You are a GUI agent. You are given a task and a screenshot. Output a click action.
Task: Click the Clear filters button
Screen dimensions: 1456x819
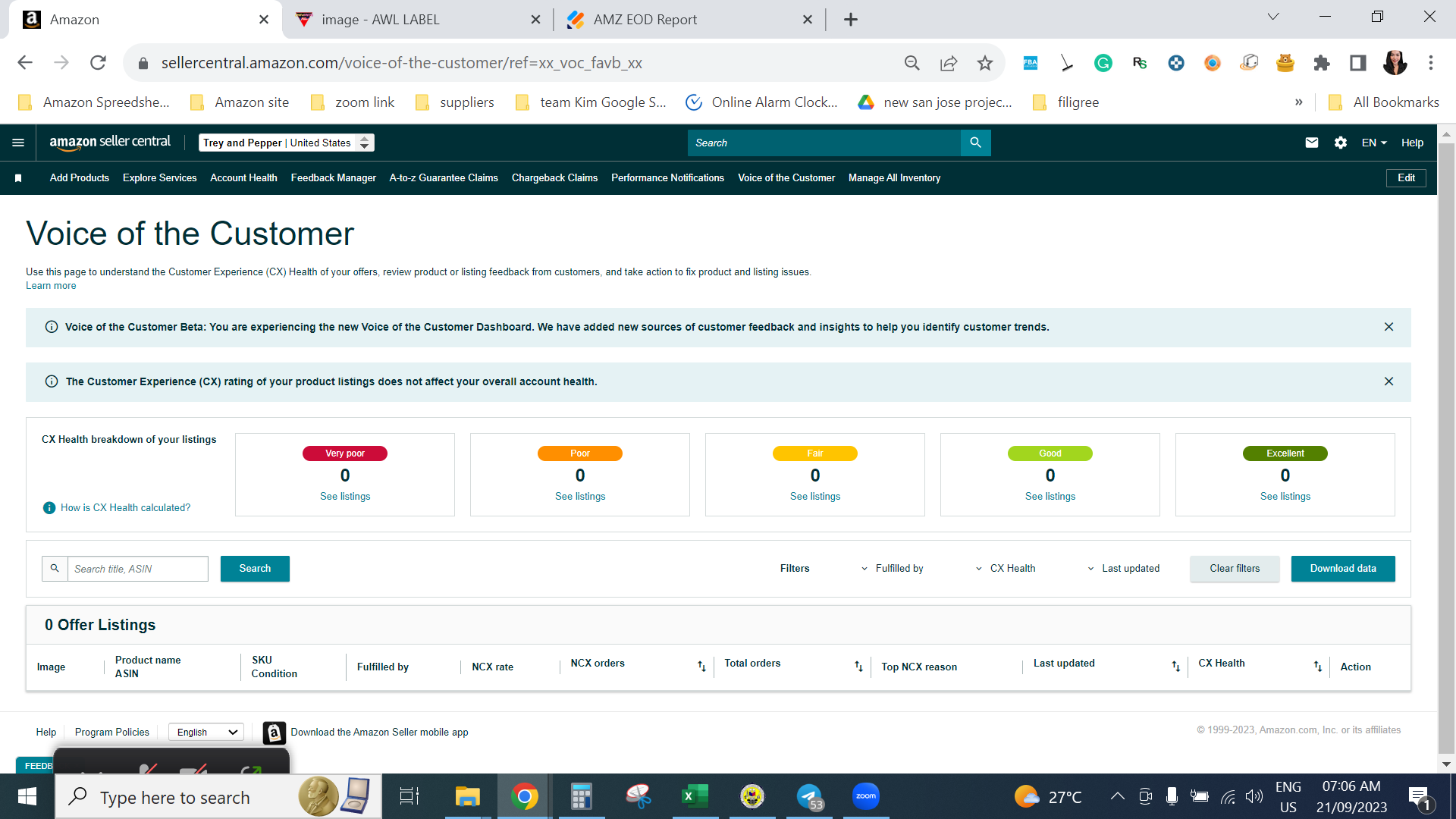point(1234,569)
